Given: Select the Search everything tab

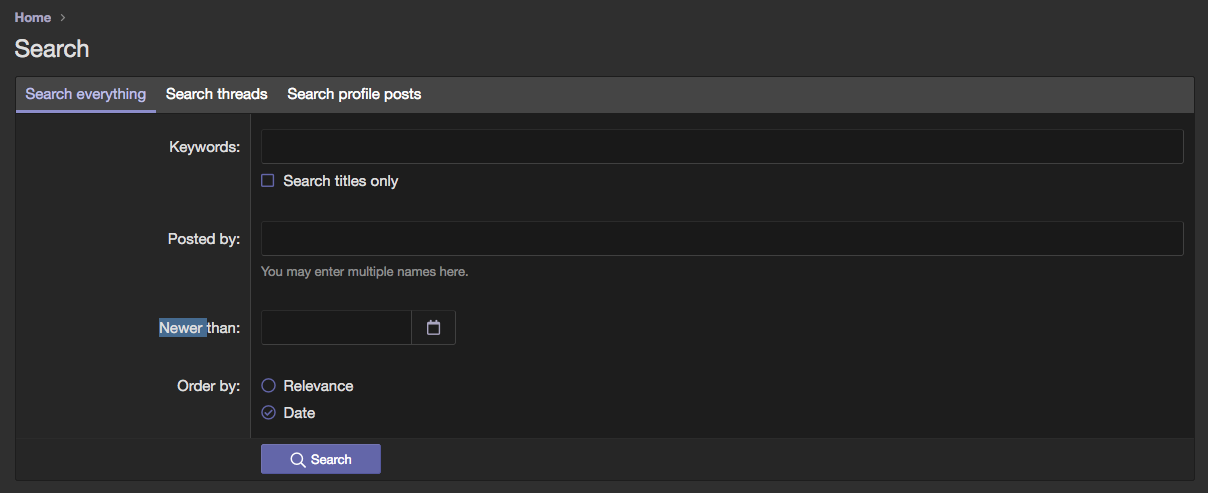Looking at the screenshot, I should click(x=86, y=94).
